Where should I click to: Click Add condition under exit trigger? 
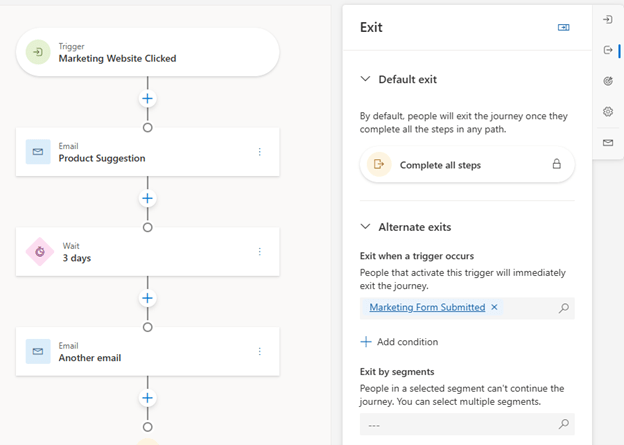pyautogui.click(x=399, y=342)
